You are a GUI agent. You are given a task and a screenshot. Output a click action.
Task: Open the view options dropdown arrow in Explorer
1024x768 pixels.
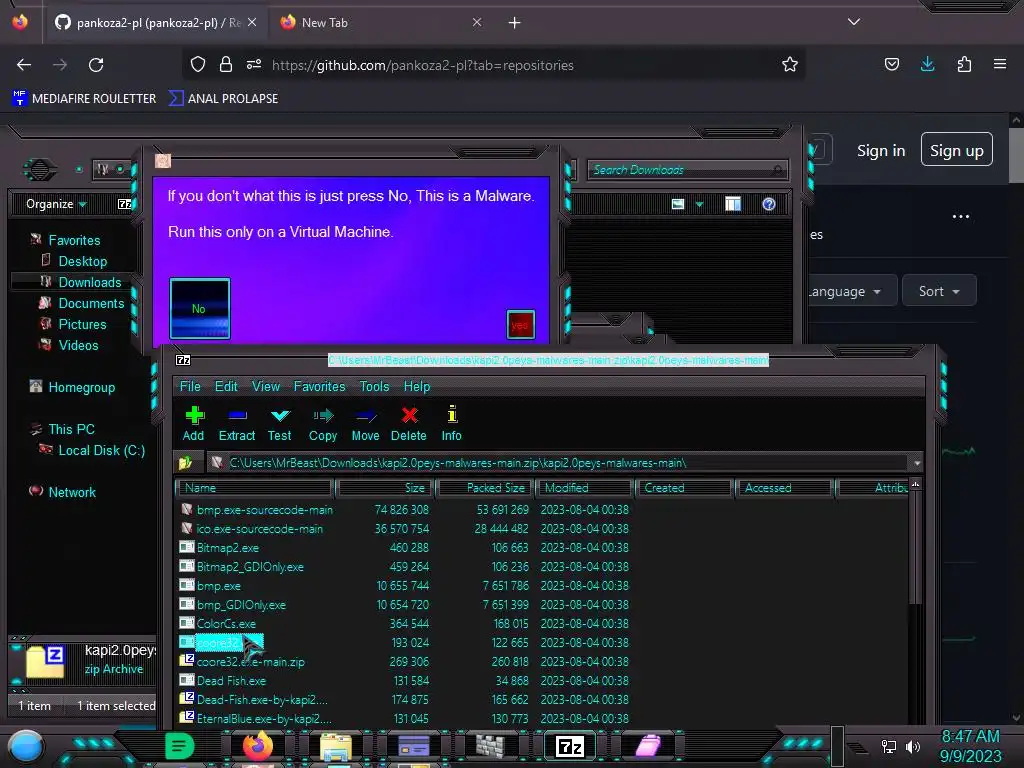pyautogui.click(x=699, y=204)
